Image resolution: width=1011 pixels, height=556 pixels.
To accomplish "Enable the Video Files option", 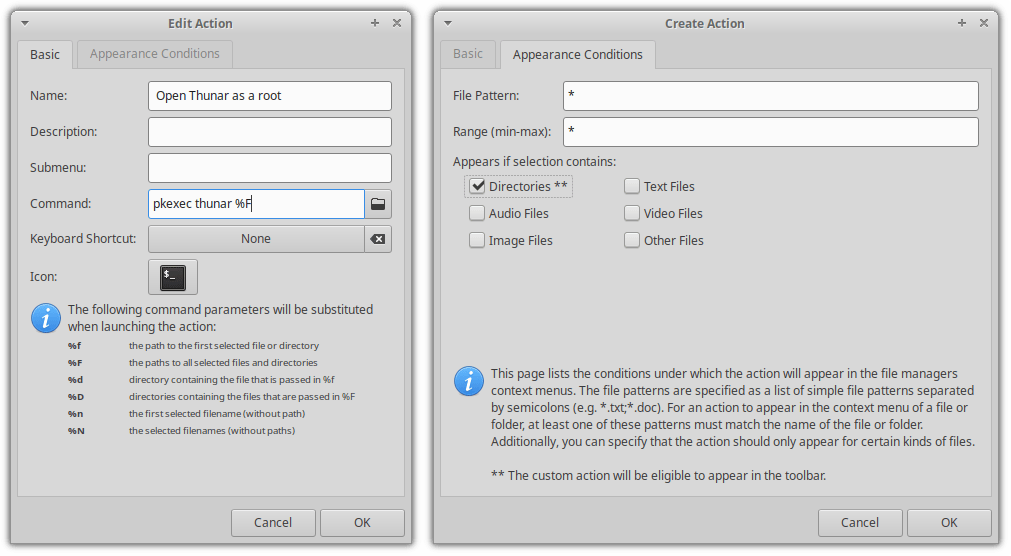I will coord(632,213).
